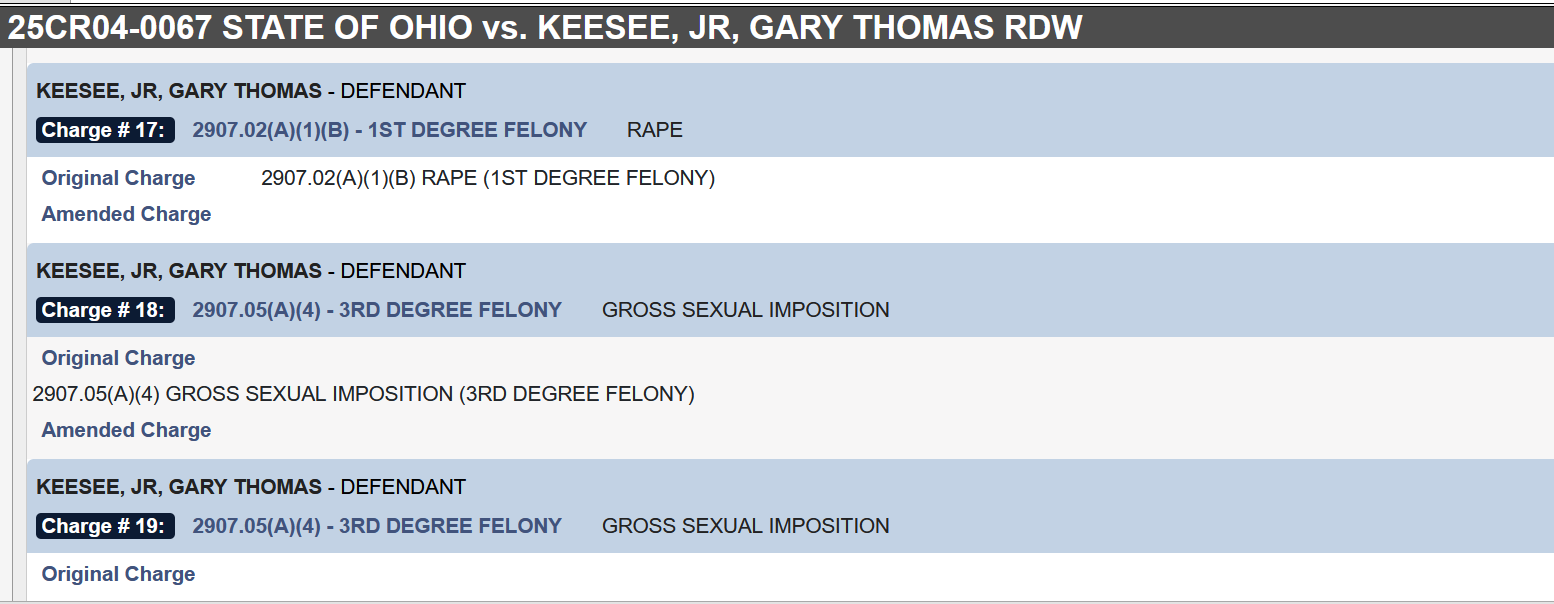Select Charge # 19 badge

[106, 526]
